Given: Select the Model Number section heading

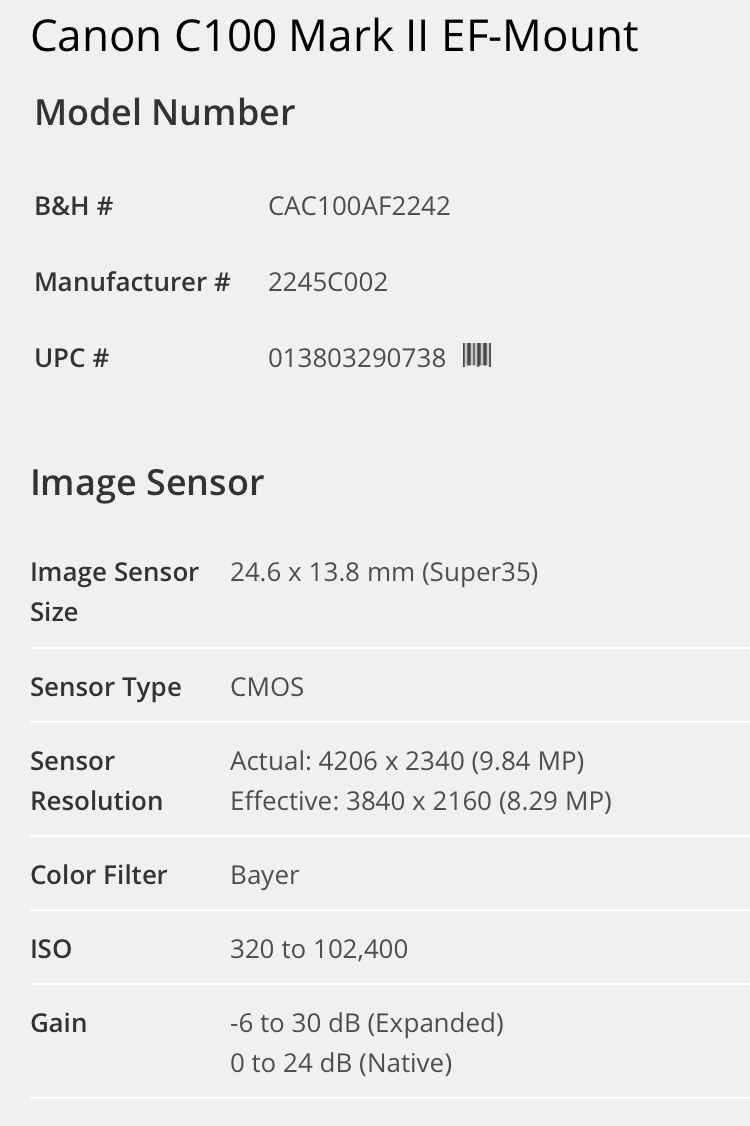Looking at the screenshot, I should [165, 112].
